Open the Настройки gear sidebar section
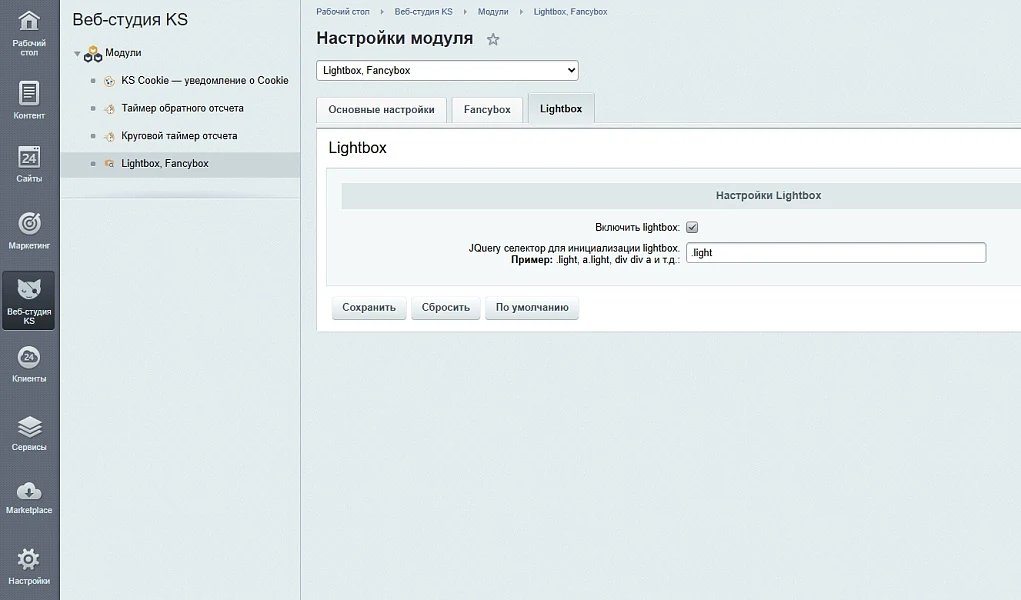The width and height of the screenshot is (1021, 600). click(29, 566)
